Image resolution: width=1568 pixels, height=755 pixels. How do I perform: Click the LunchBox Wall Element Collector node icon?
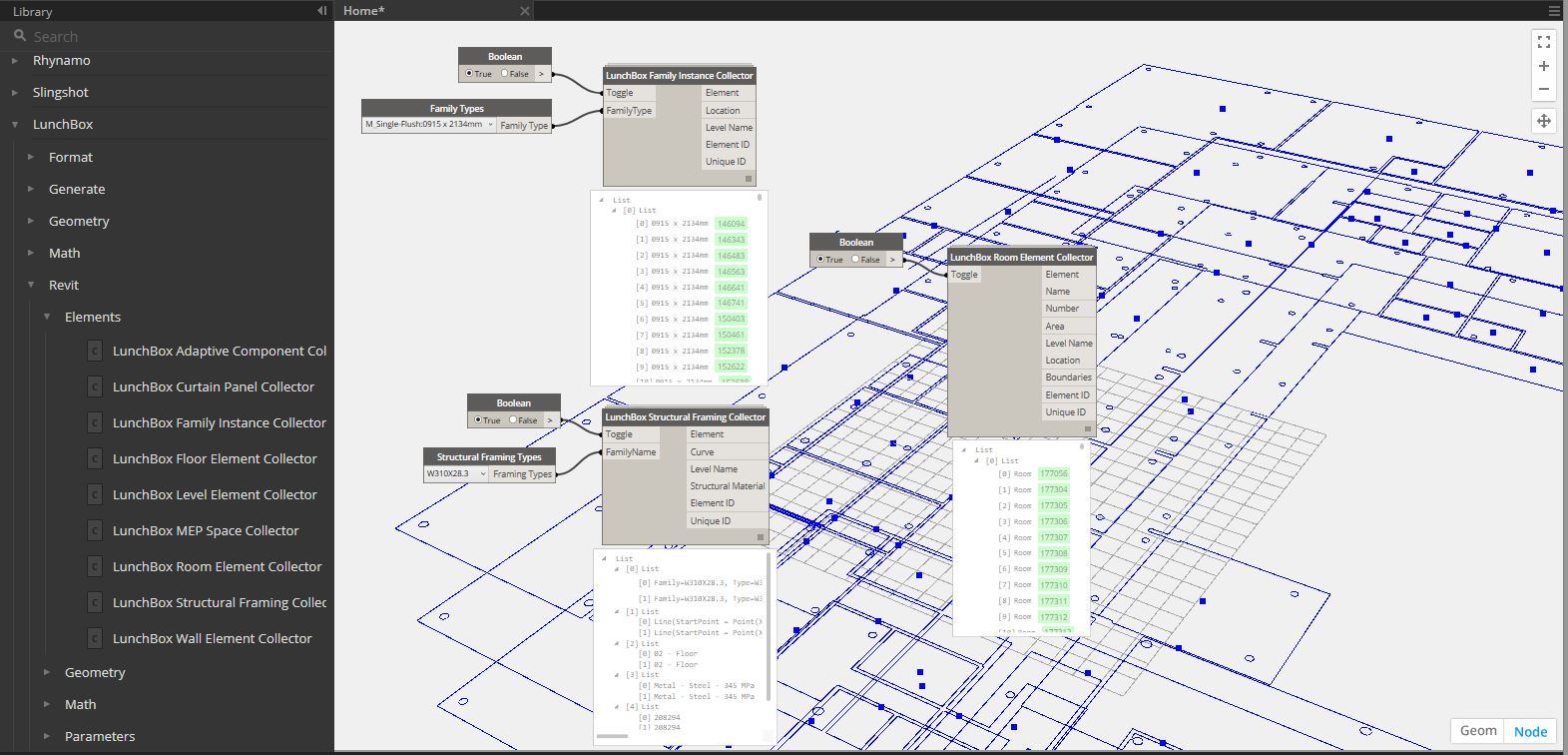95,639
